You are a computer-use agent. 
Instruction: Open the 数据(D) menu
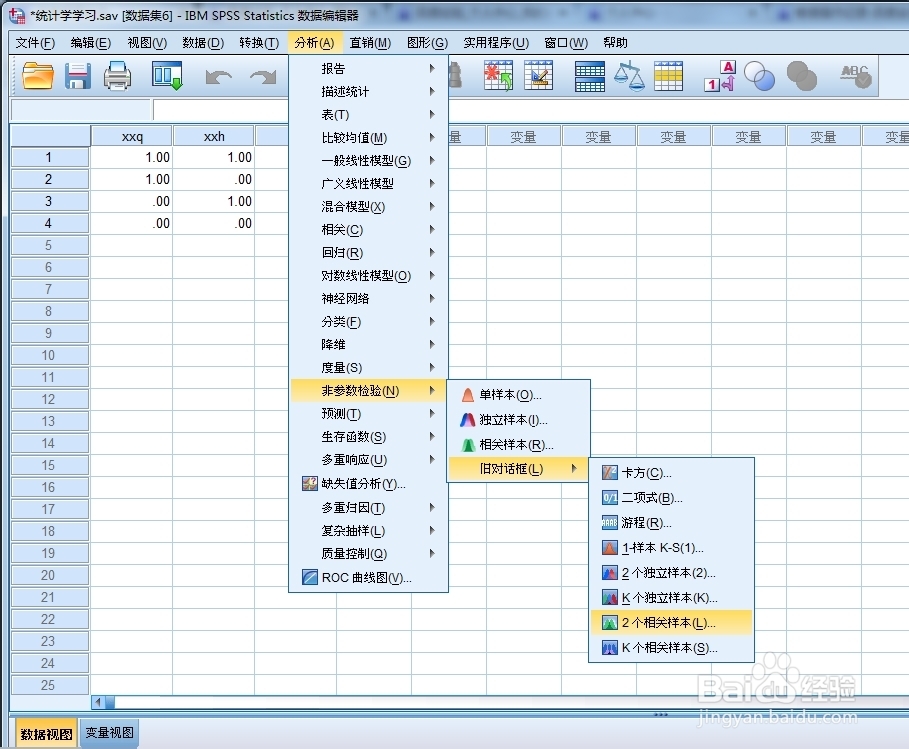(203, 43)
